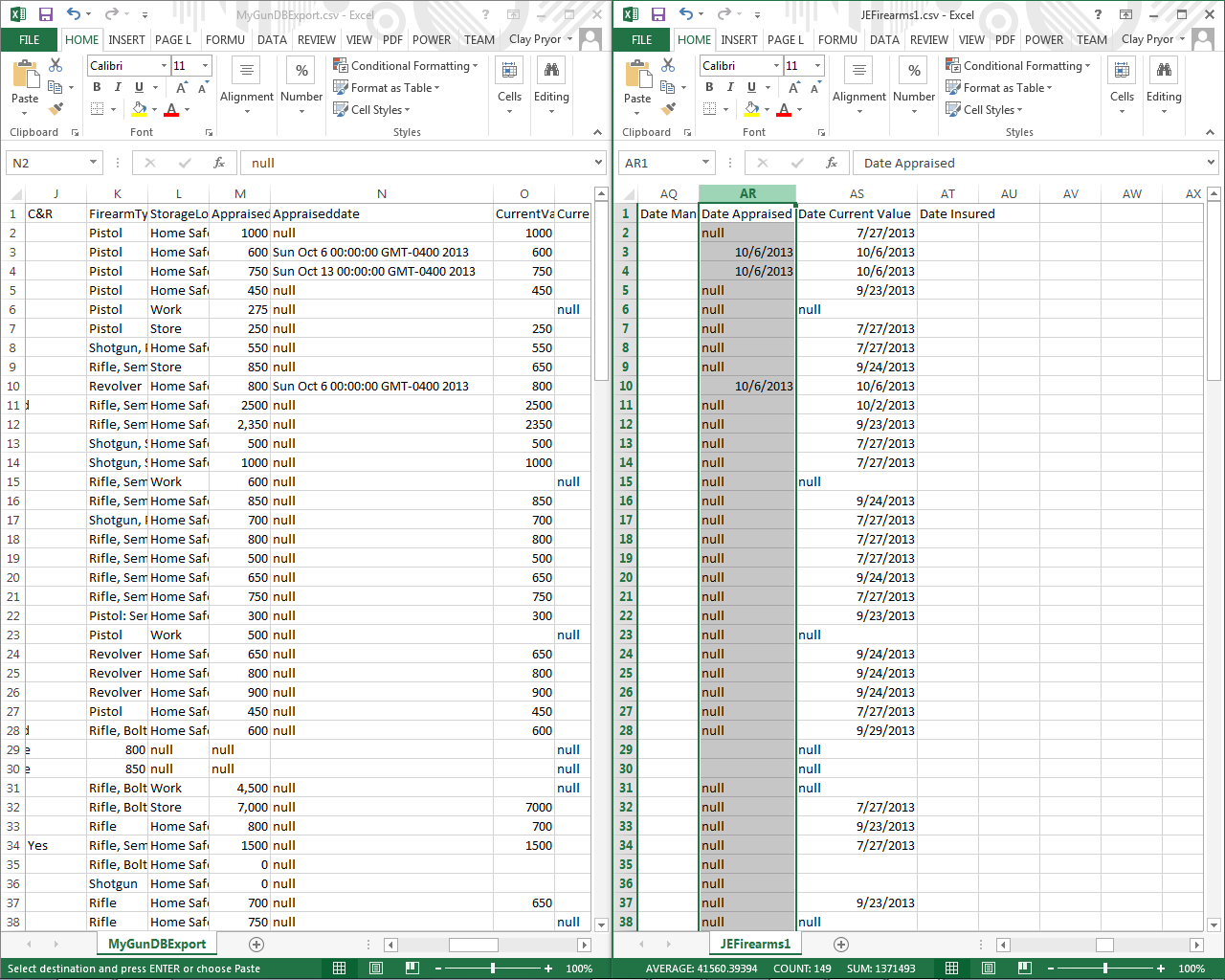Switch to Page Layout view in right status bar
This screenshot has height=980, width=1225.
[989, 969]
